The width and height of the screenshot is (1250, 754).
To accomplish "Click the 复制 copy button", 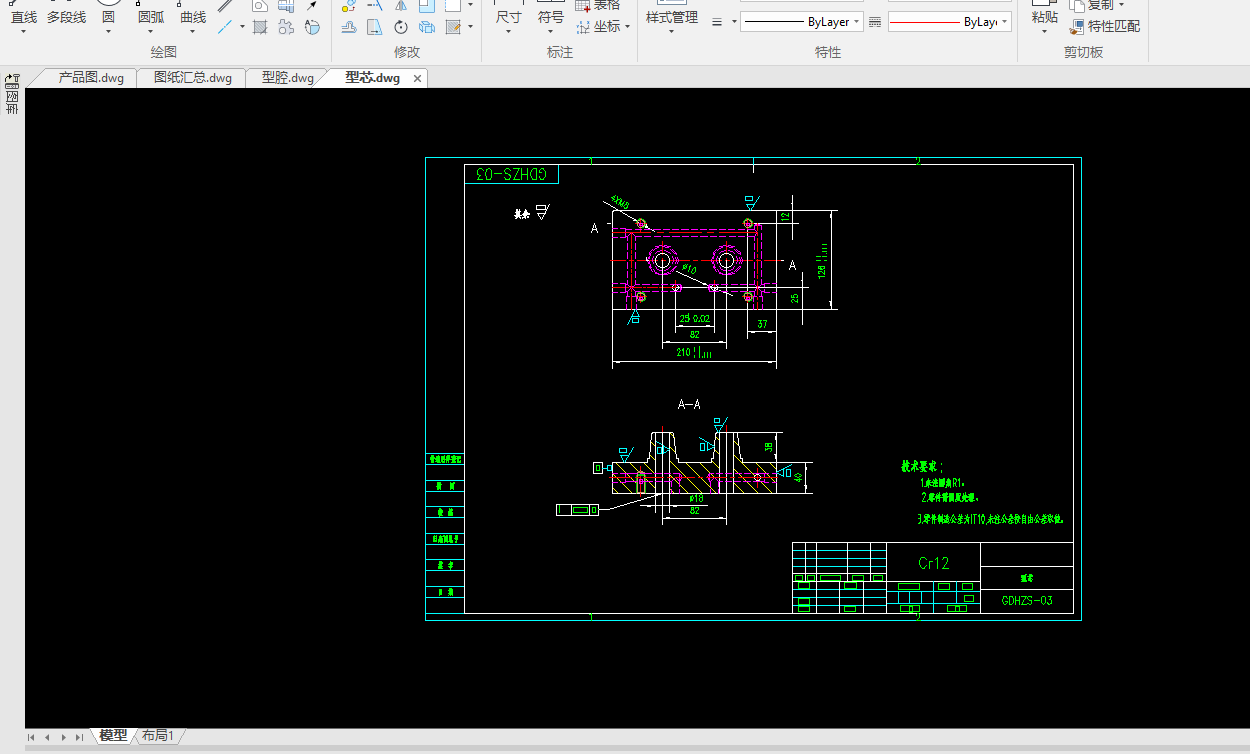I will click(x=1100, y=5).
